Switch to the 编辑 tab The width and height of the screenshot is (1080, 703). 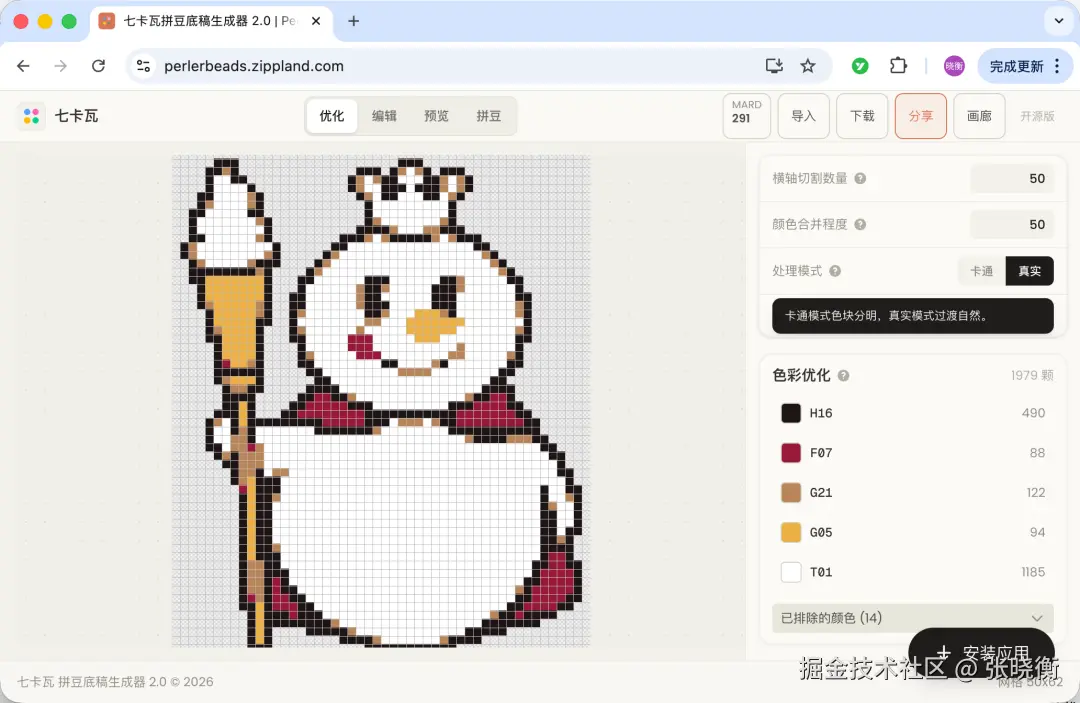point(384,116)
